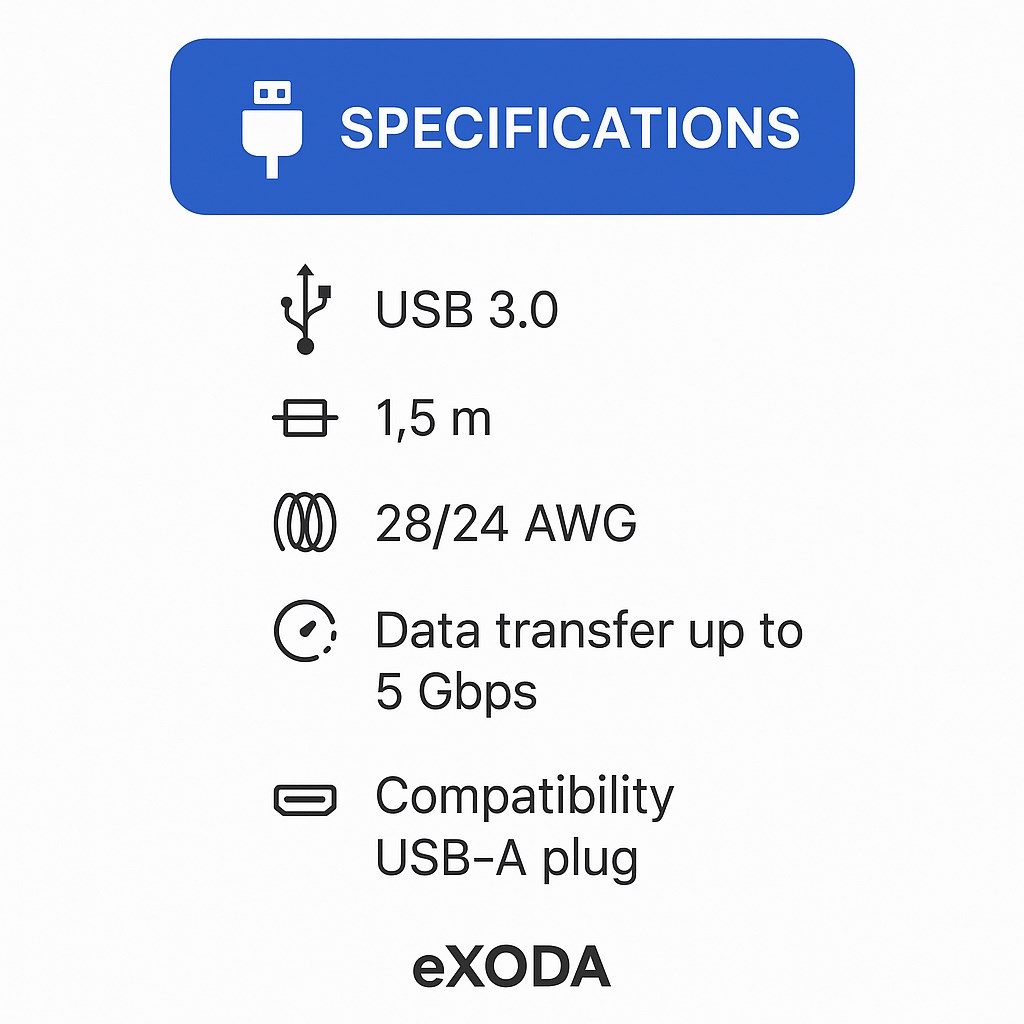Select the 28/24 AWG text

click(x=505, y=523)
